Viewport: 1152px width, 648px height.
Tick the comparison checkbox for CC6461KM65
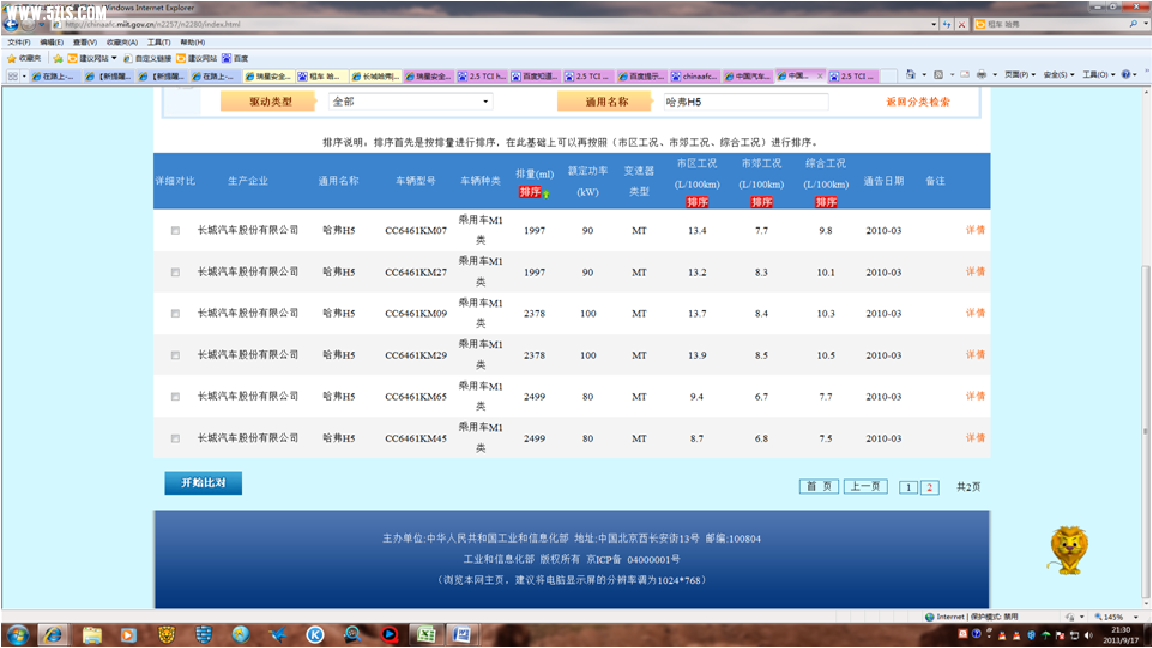click(x=175, y=397)
